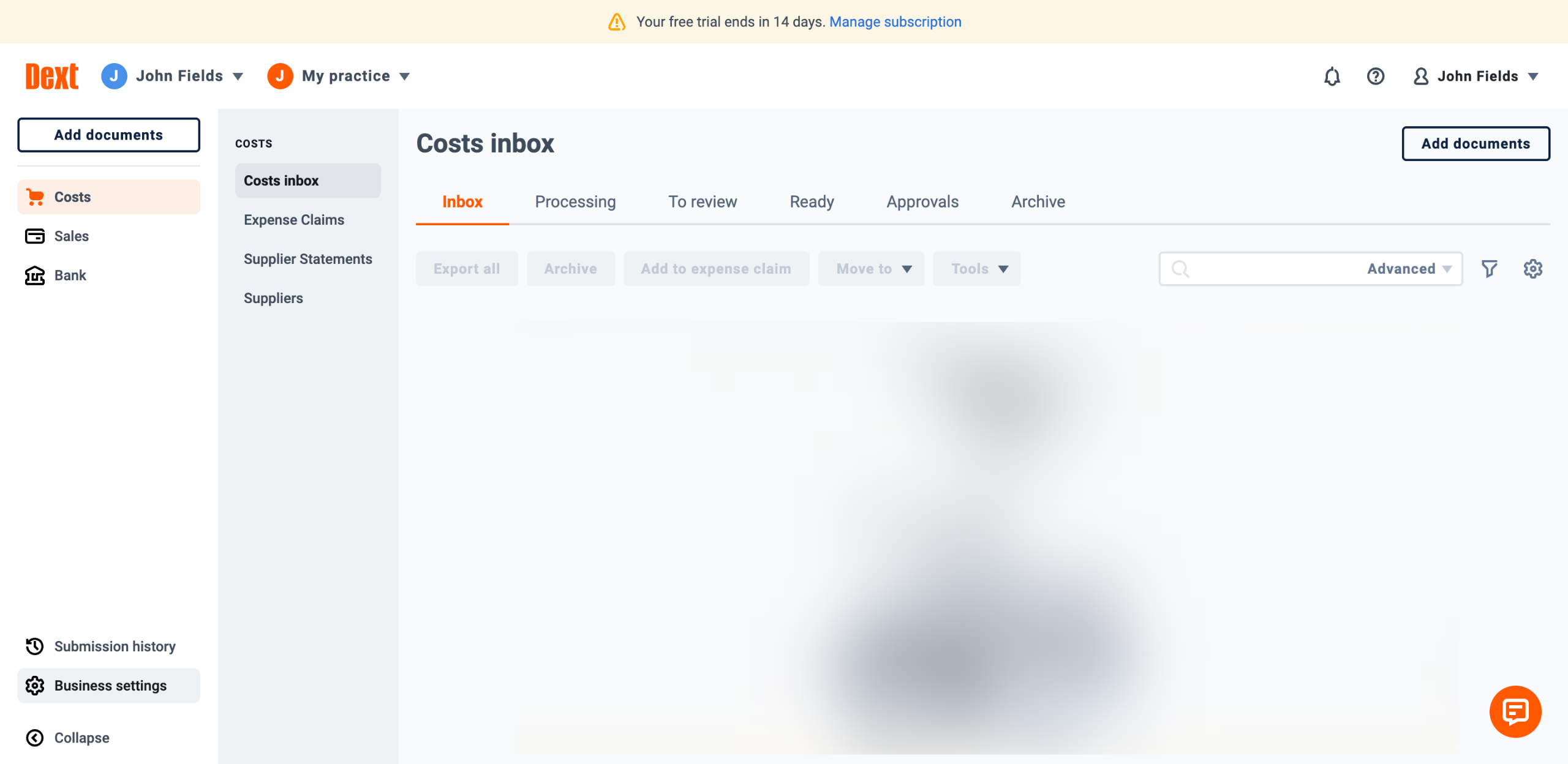Open the help question mark icon
Image resolution: width=1568 pixels, height=764 pixels.
click(1376, 77)
